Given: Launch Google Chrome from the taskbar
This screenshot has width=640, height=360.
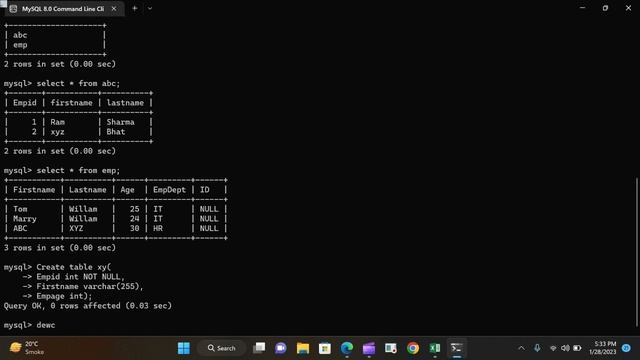Looking at the screenshot, I should click(x=413, y=348).
